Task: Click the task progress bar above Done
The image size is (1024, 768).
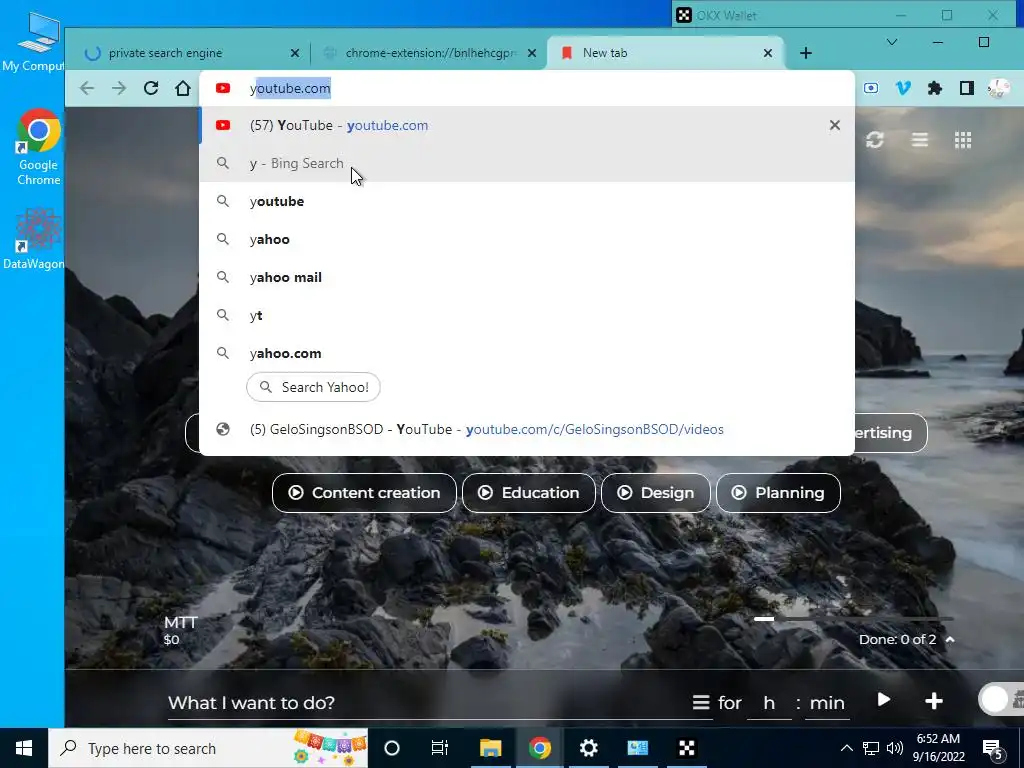Action: (854, 618)
